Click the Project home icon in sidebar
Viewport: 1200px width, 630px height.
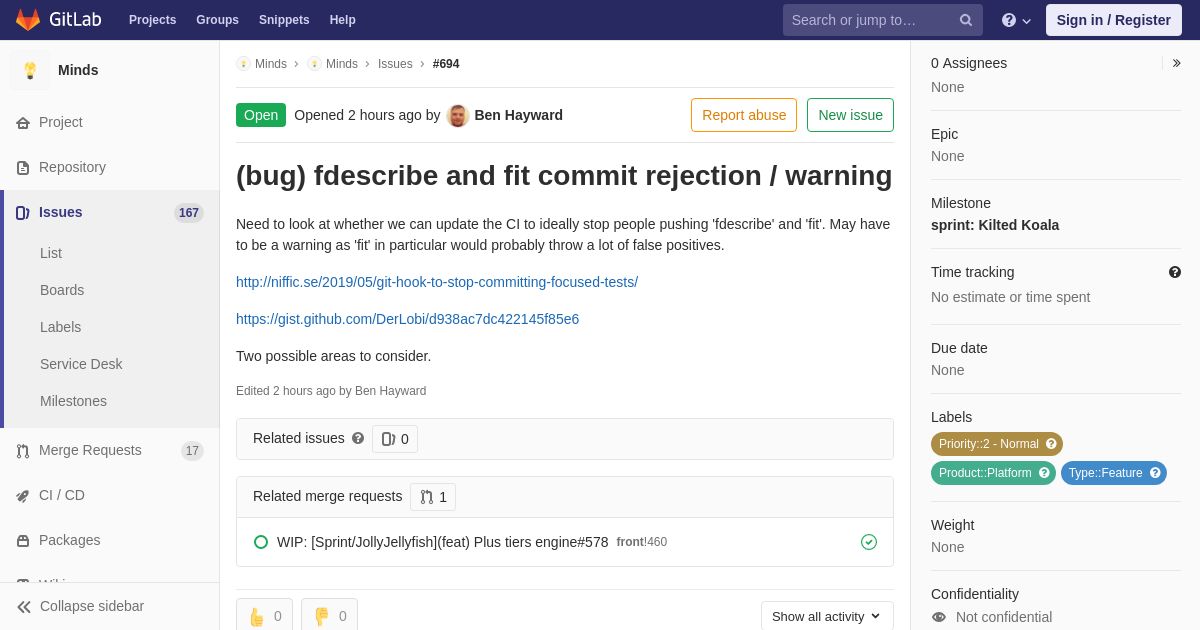click(x=23, y=123)
